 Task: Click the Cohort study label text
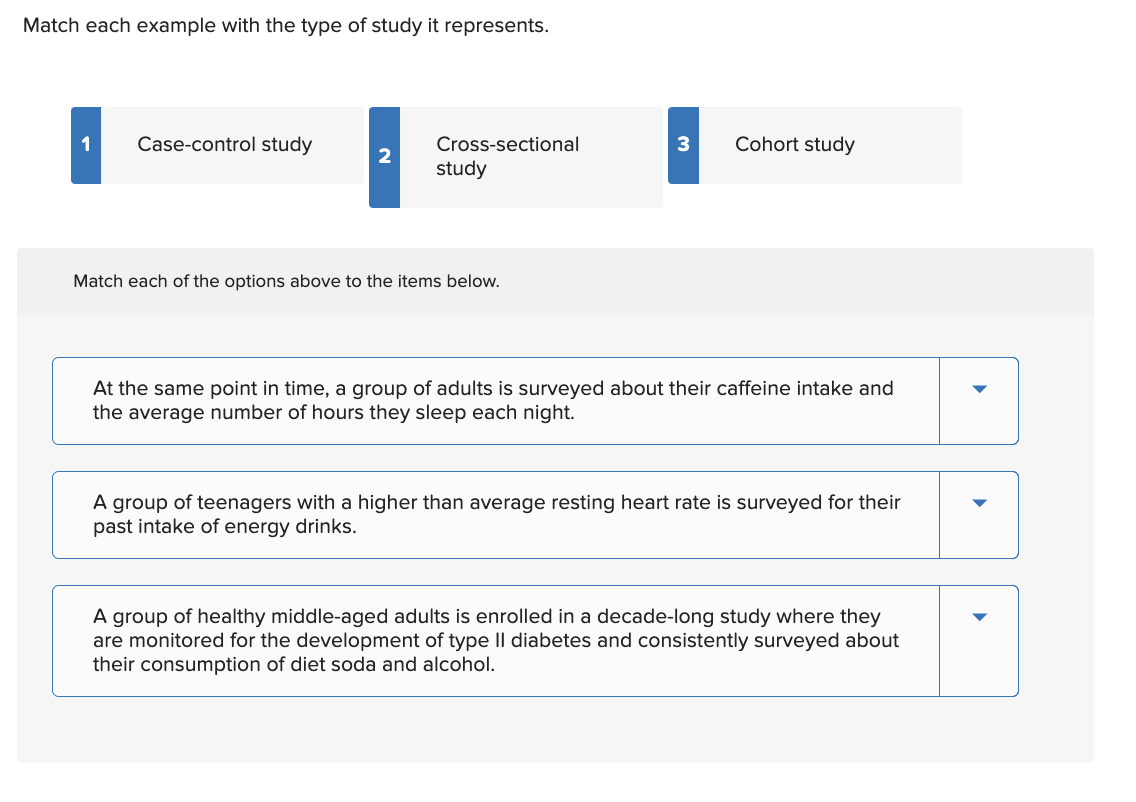coord(795,144)
